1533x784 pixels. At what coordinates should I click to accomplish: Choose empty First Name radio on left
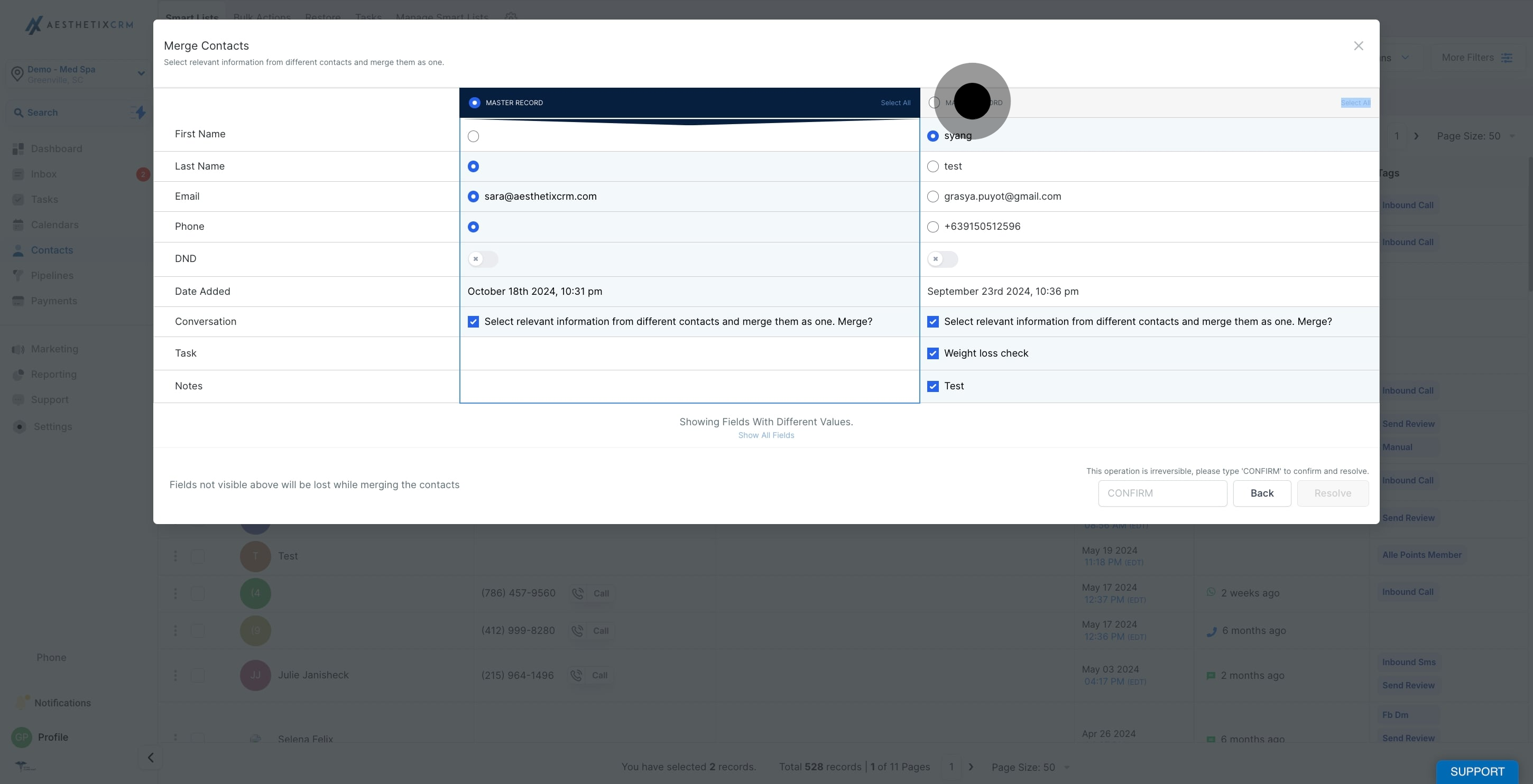click(x=473, y=136)
